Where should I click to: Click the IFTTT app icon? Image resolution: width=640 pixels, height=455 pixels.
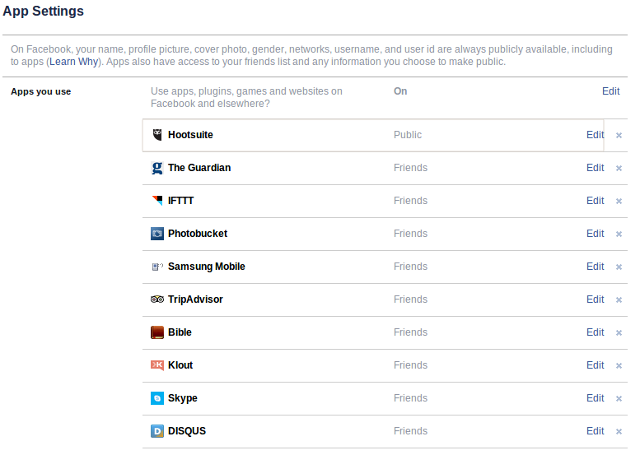tap(157, 201)
